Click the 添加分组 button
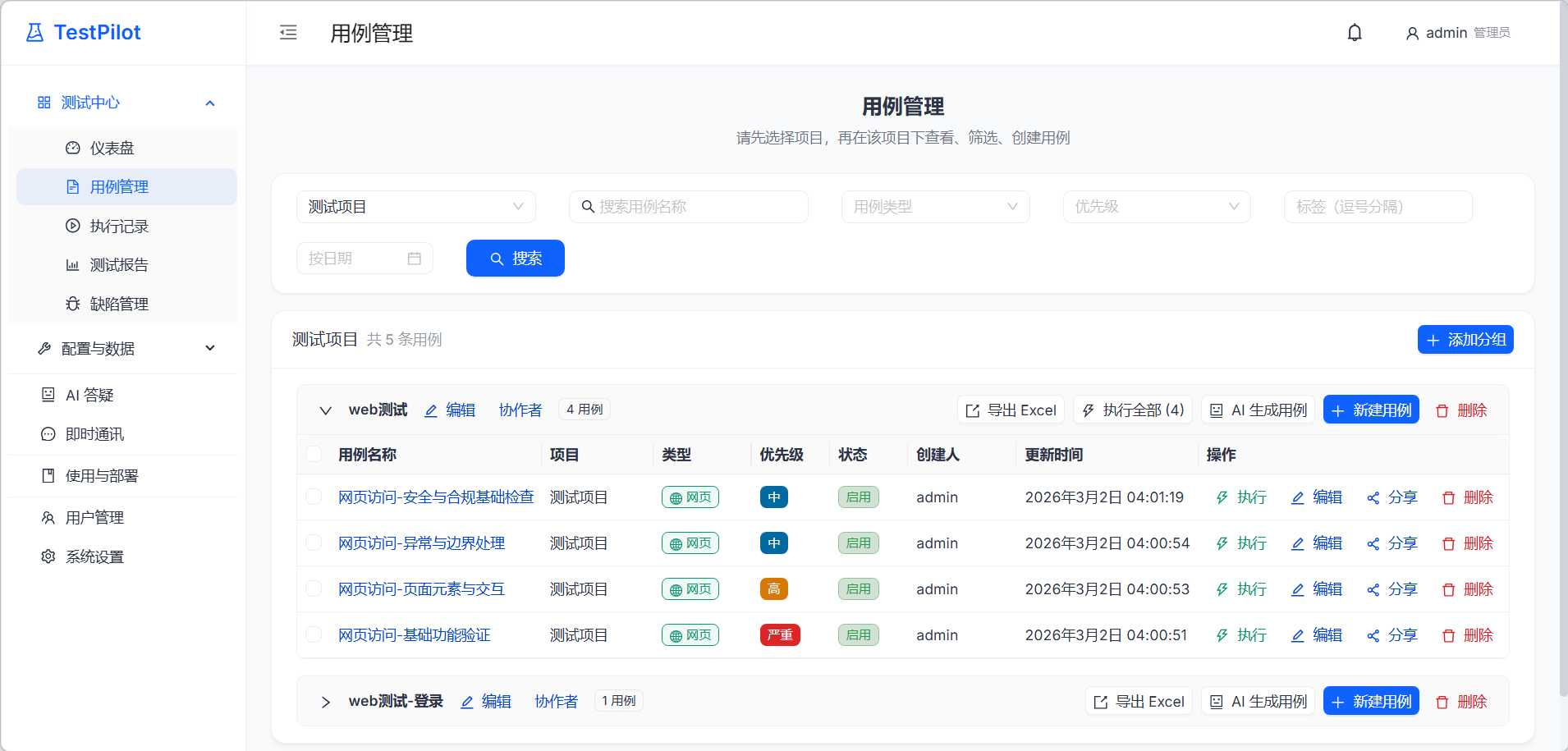 point(1465,340)
